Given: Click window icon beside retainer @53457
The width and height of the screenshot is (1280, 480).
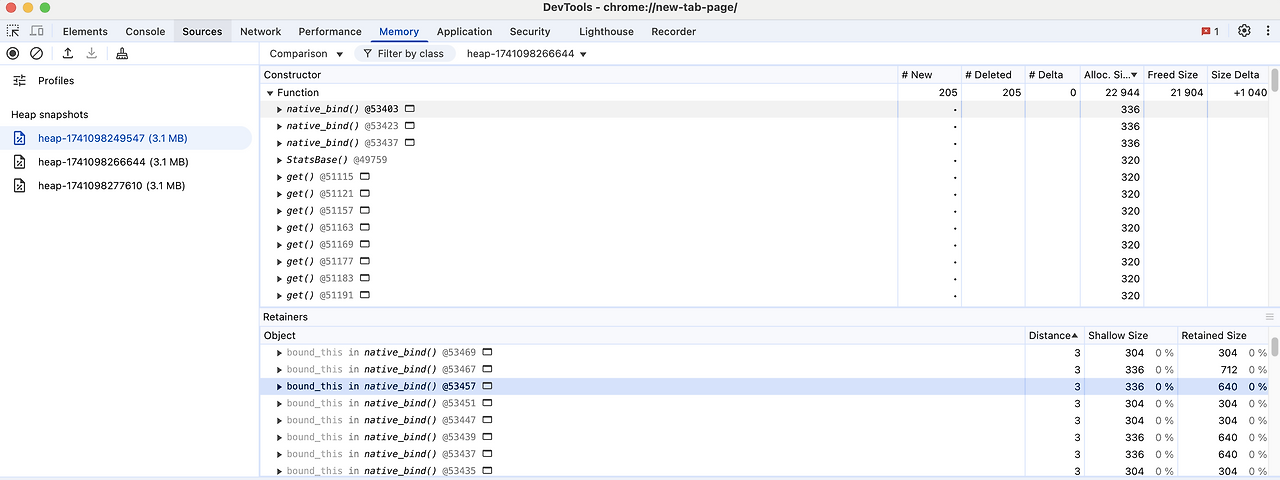Looking at the screenshot, I should 487,386.
